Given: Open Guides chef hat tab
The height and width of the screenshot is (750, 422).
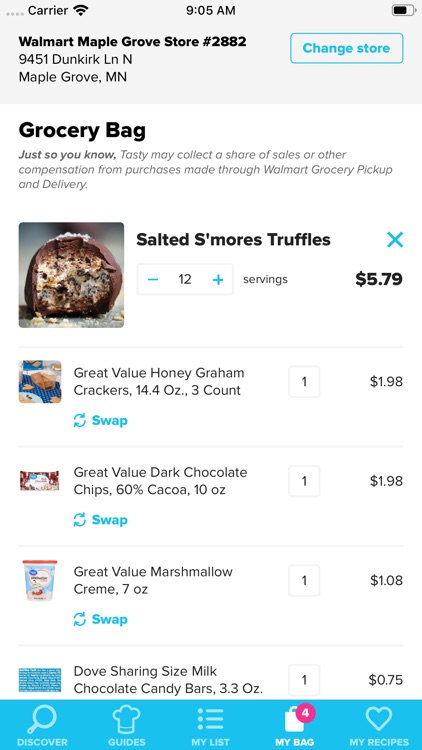Looking at the screenshot, I should [126, 725].
